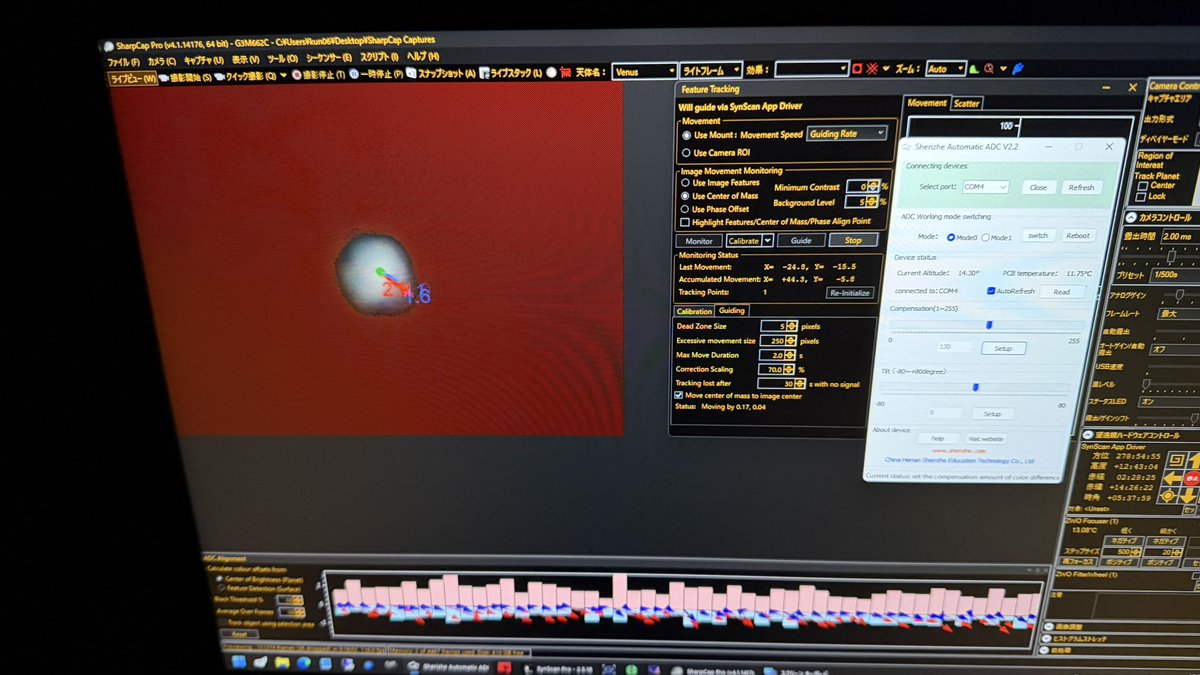
Task: Click the Guide button
Action: pos(801,240)
